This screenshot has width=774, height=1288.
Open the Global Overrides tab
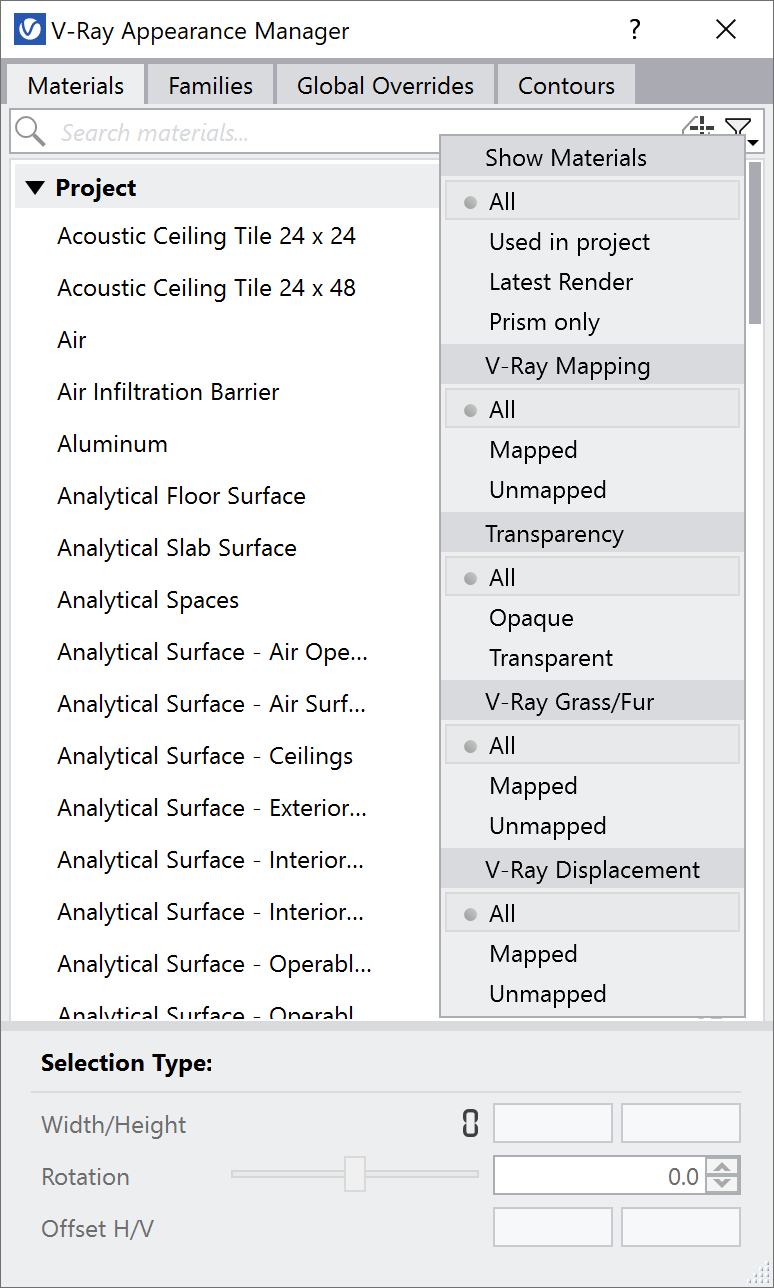(x=385, y=86)
